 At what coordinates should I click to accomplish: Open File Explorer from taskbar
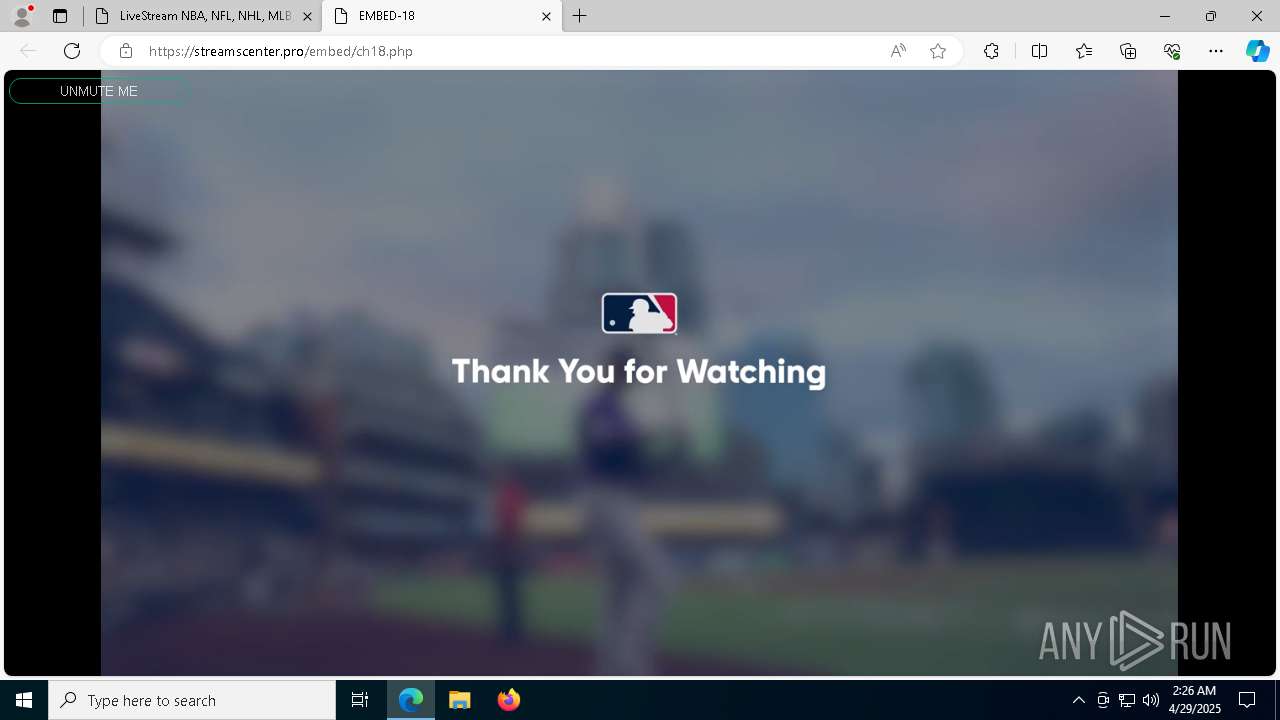(x=460, y=700)
